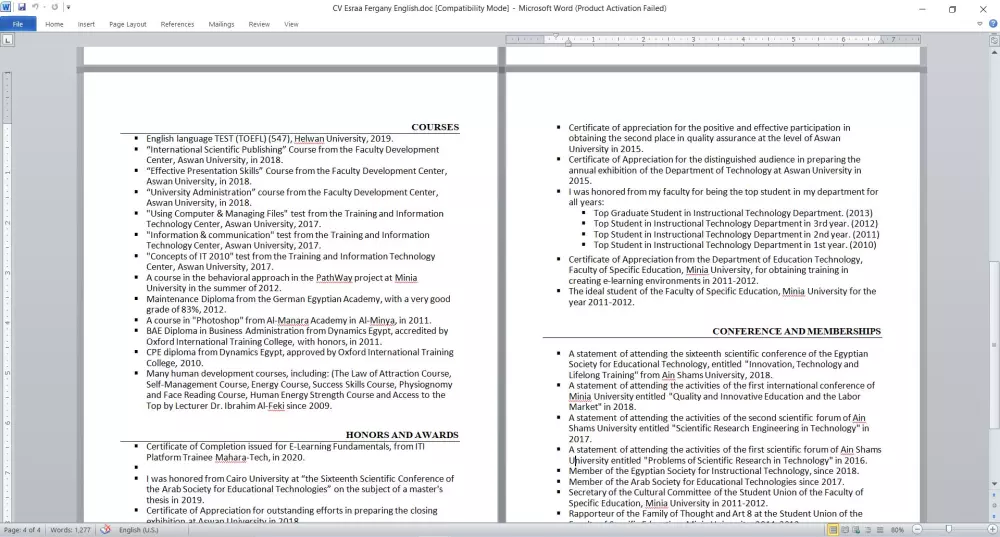Expand the minimized ribbon using the arrow

pyautogui.click(x=980, y=24)
